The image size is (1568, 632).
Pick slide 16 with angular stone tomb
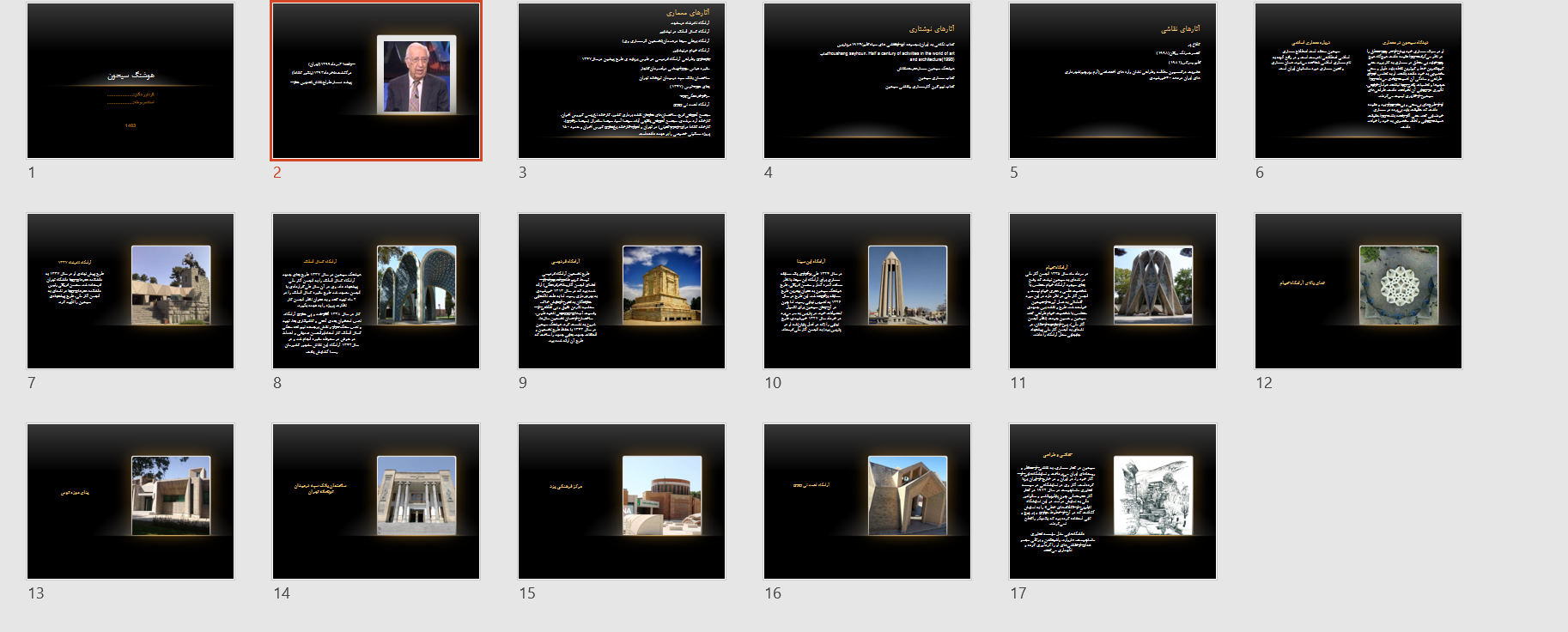867,501
